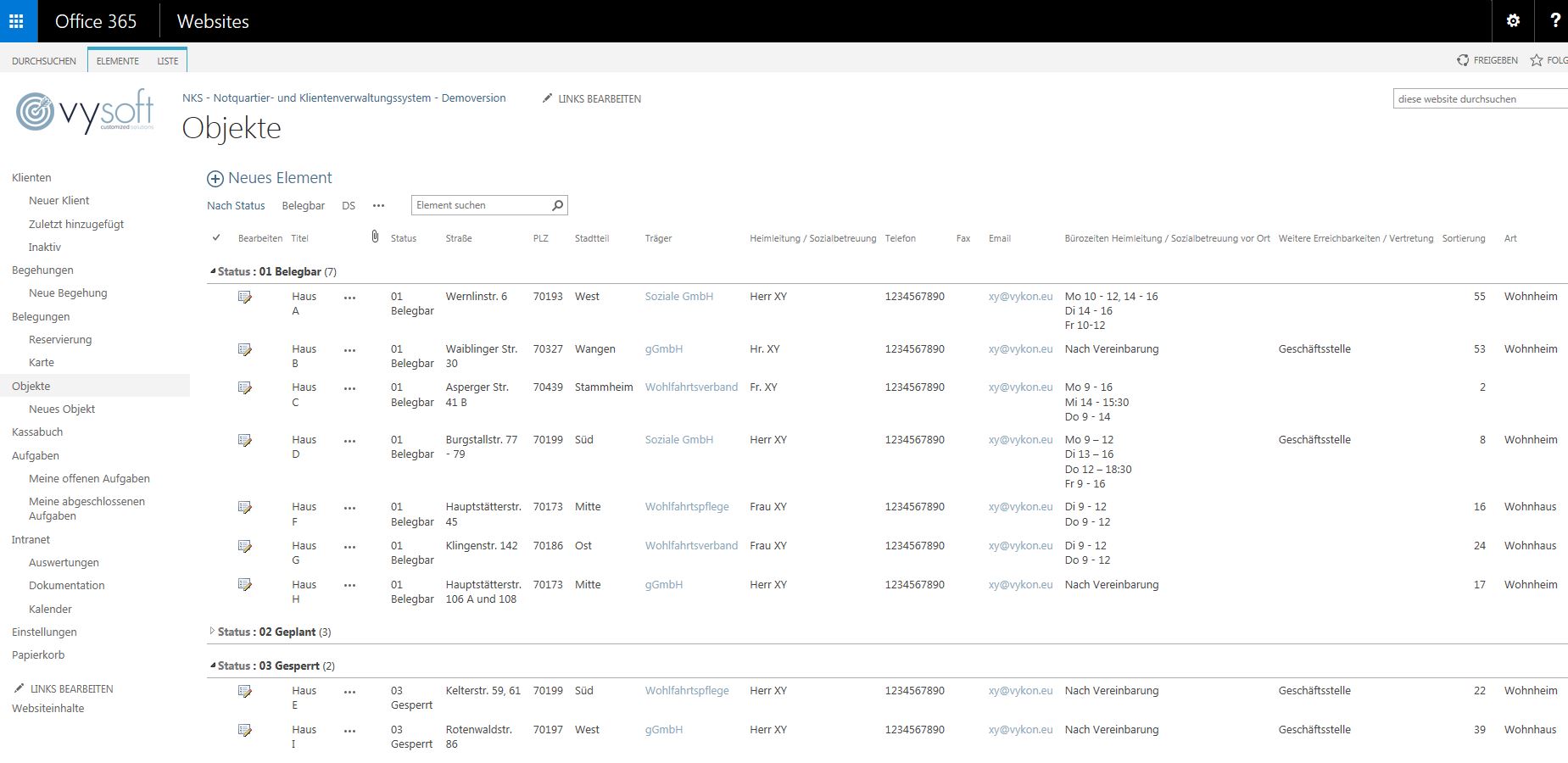
Task: Sort list by the PLZ column header
Action: 540,238
